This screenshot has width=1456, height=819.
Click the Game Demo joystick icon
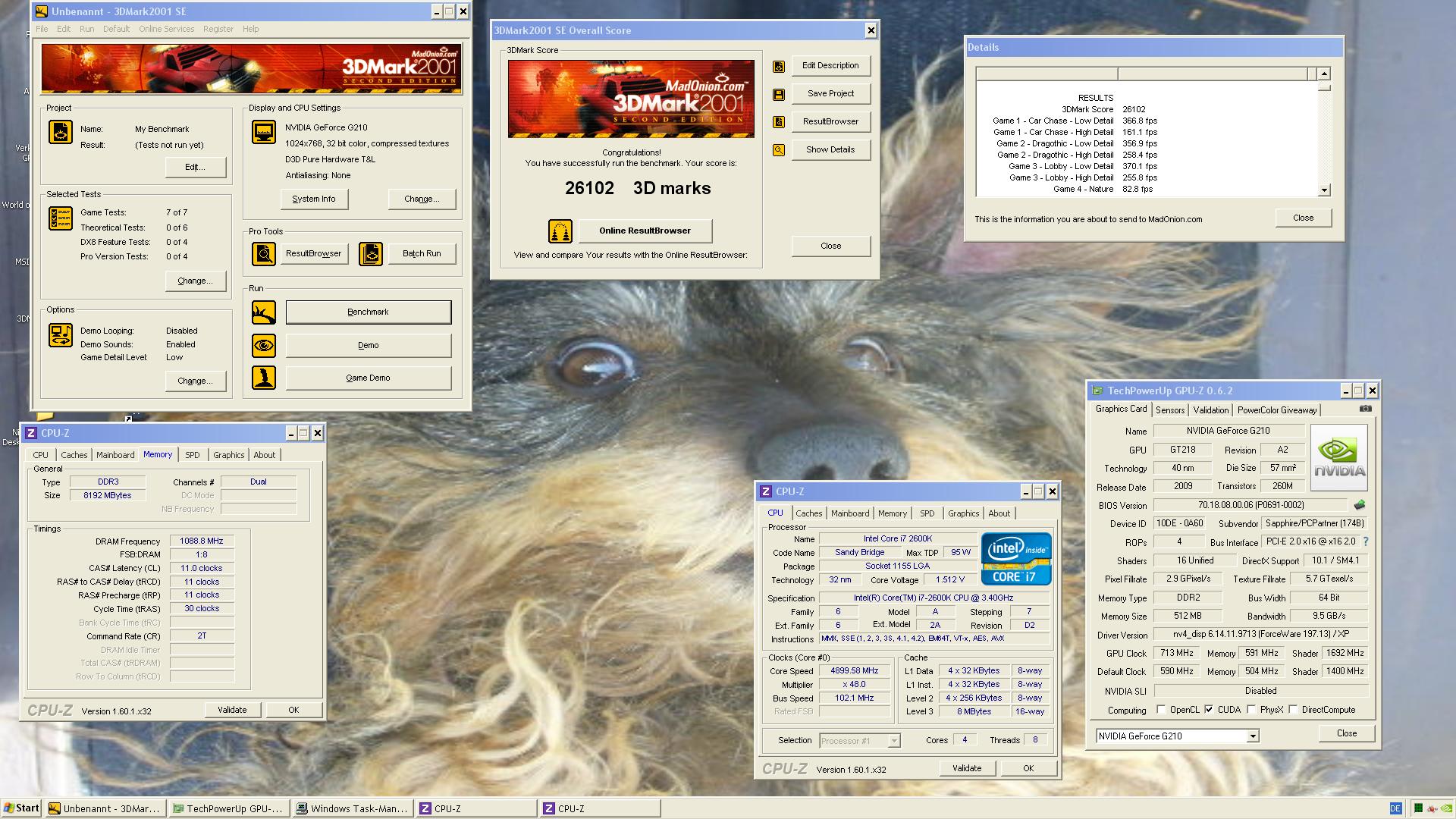(x=264, y=378)
